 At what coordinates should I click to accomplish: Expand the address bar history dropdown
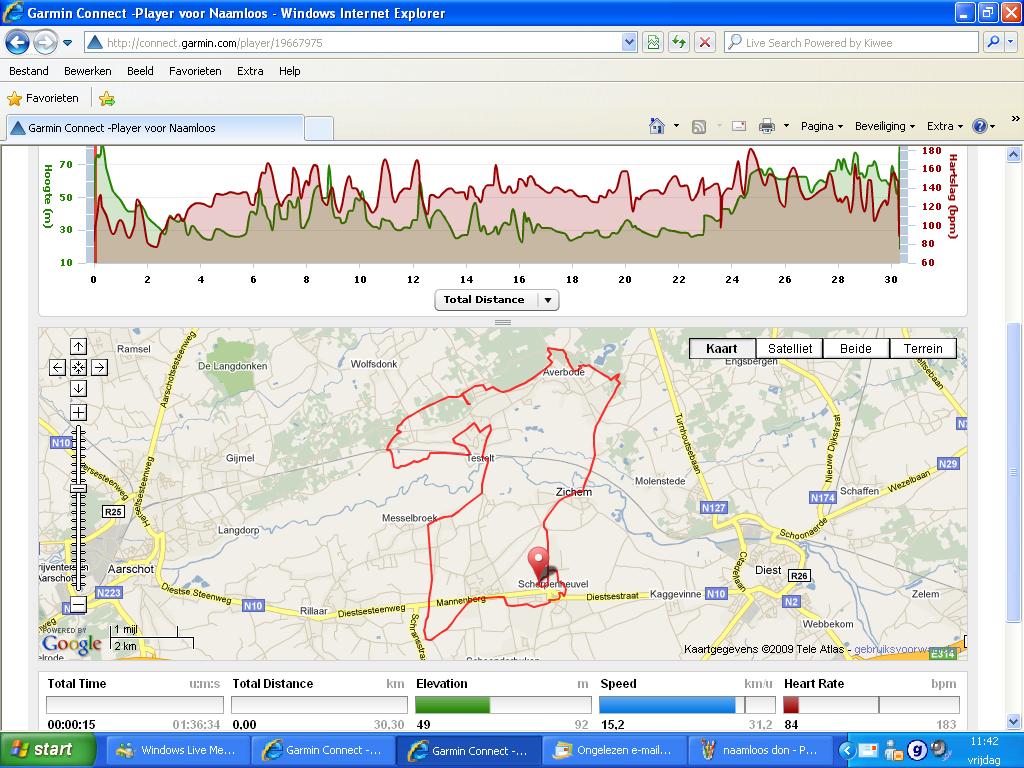pos(629,43)
